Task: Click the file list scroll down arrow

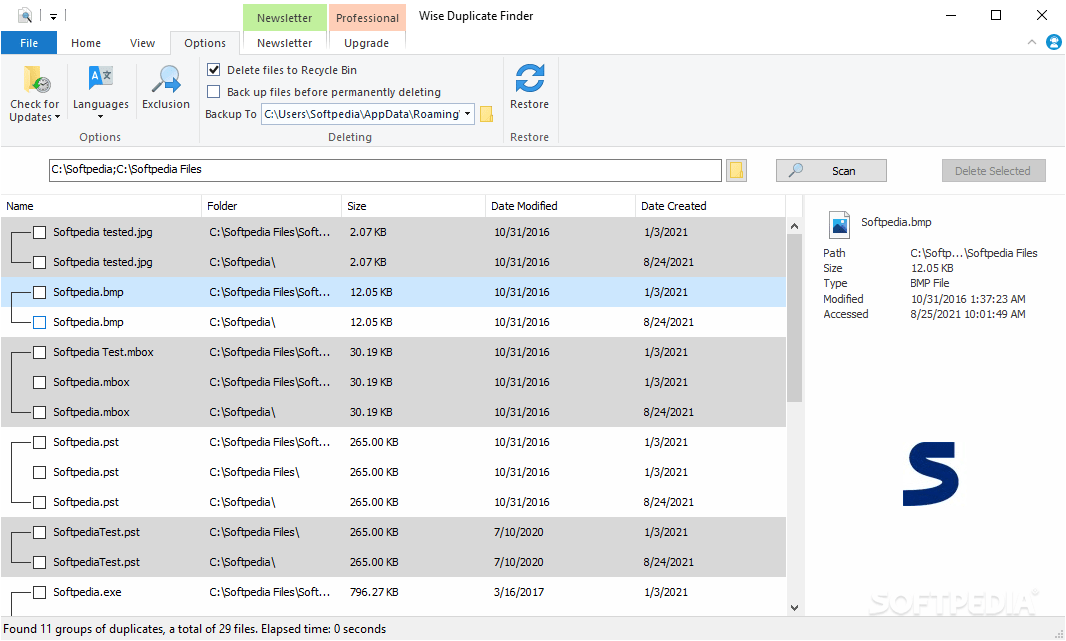Action: pyautogui.click(x=794, y=608)
